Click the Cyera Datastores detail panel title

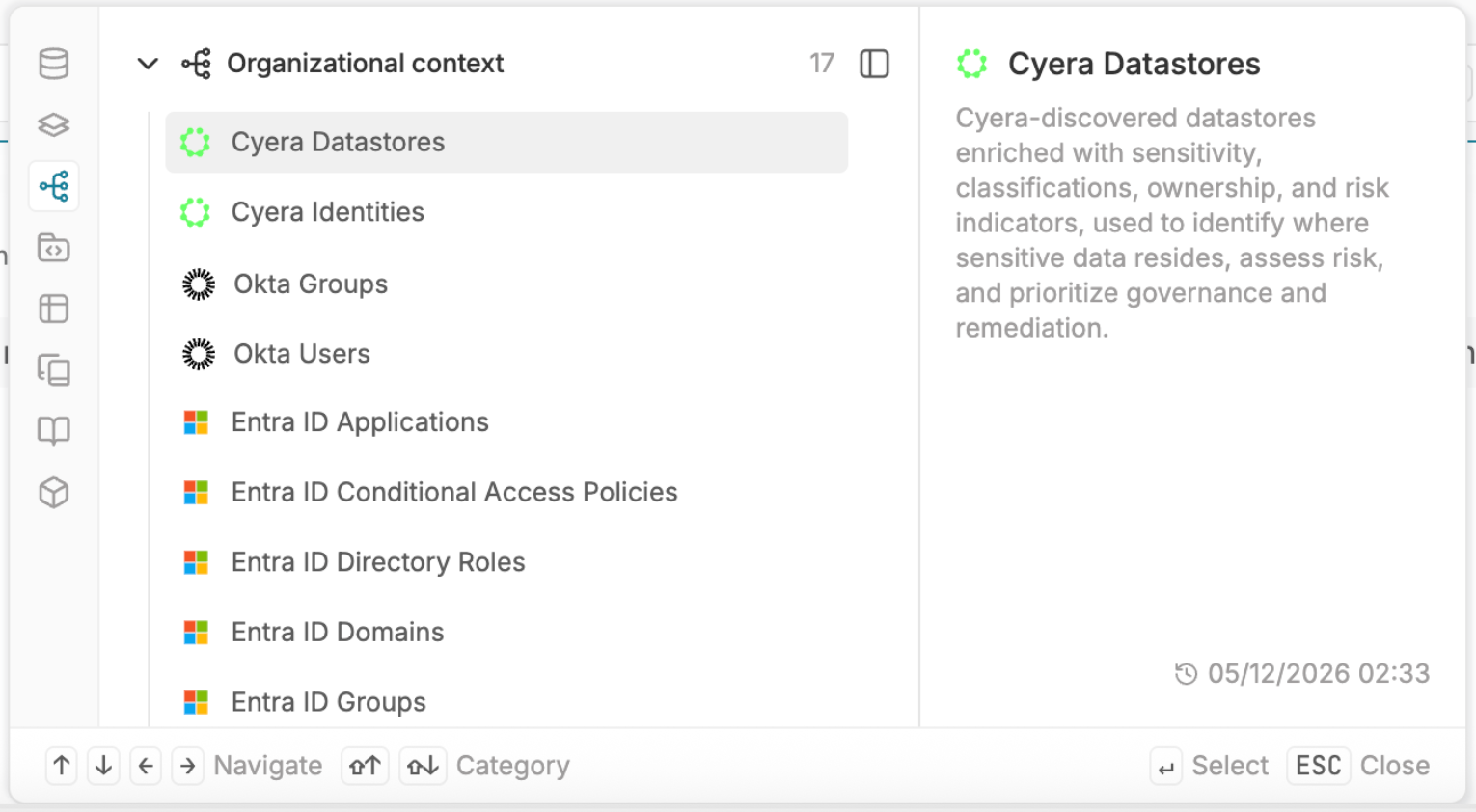coord(1134,64)
